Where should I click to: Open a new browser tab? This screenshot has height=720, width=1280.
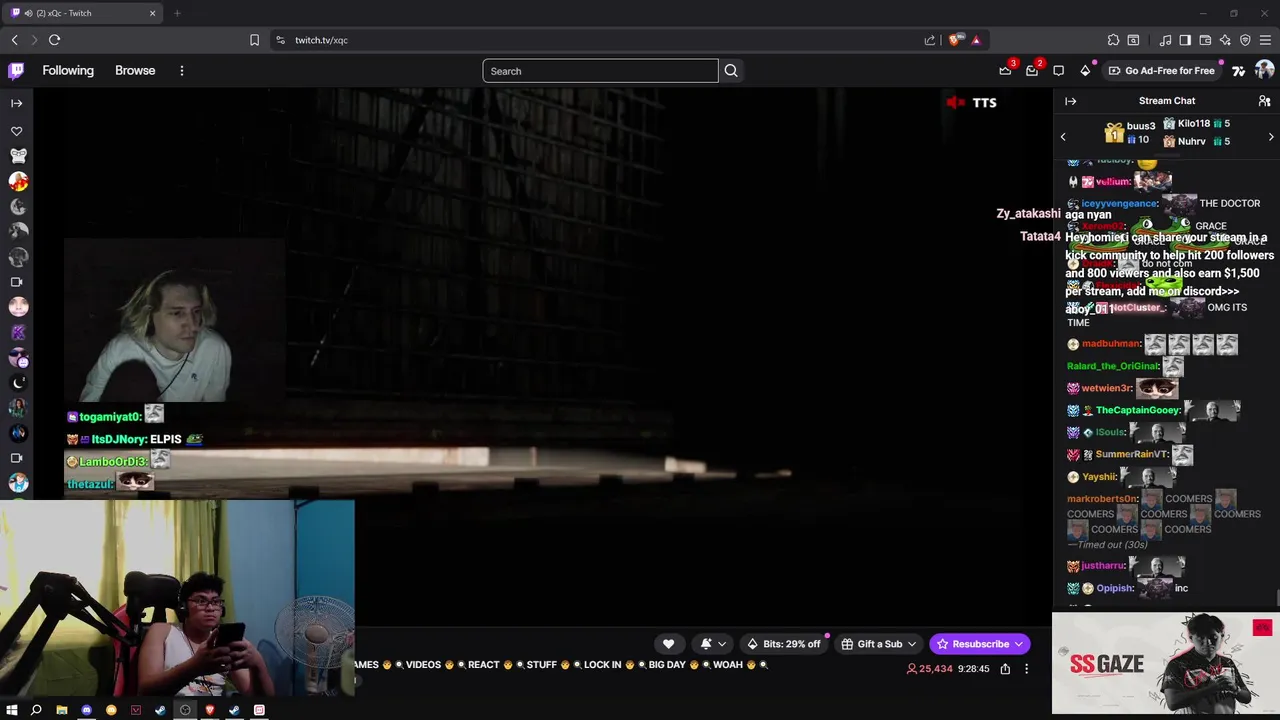pos(177,13)
